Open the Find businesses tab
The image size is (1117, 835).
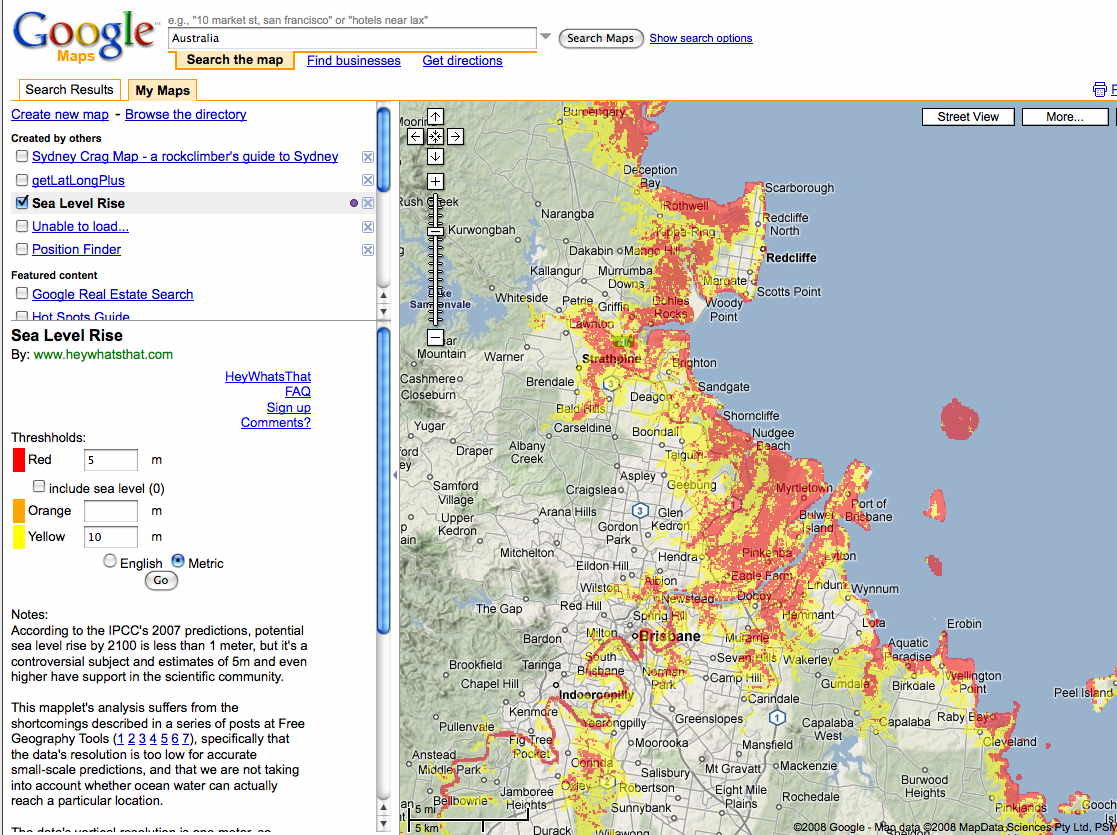353,61
